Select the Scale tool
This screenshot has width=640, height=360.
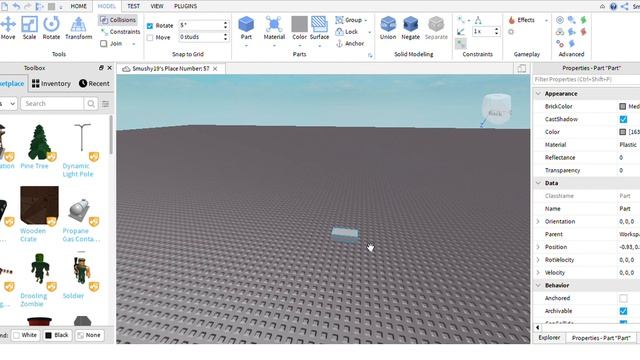pos(29,28)
